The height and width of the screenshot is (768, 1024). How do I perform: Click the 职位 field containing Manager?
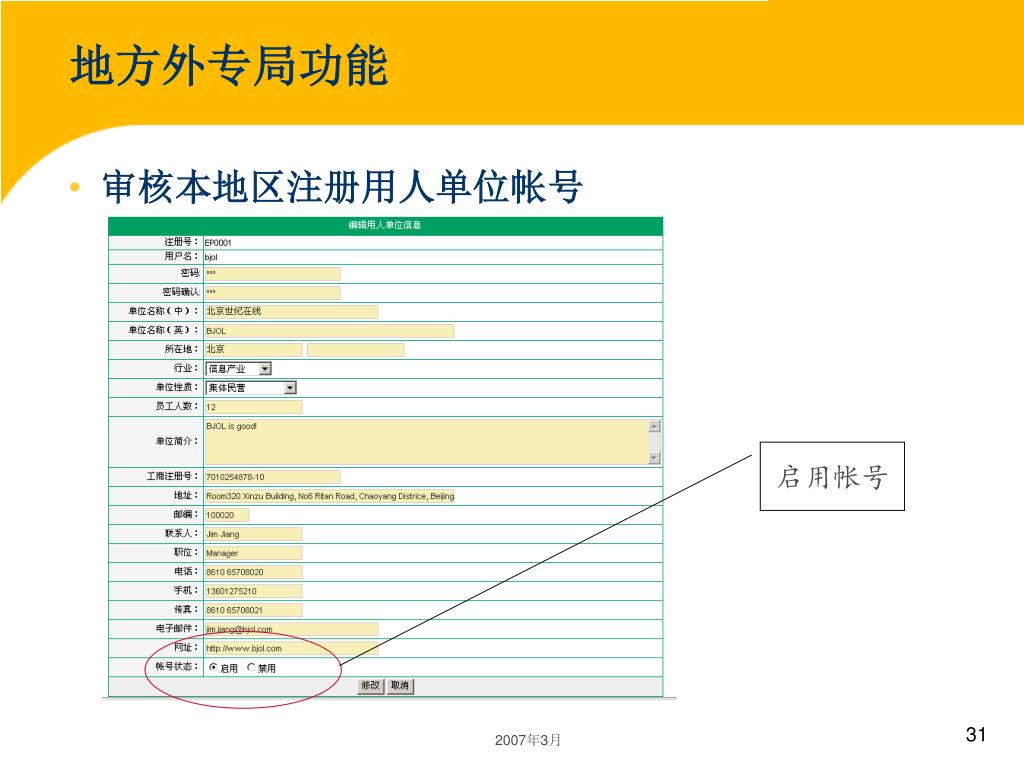[253, 553]
